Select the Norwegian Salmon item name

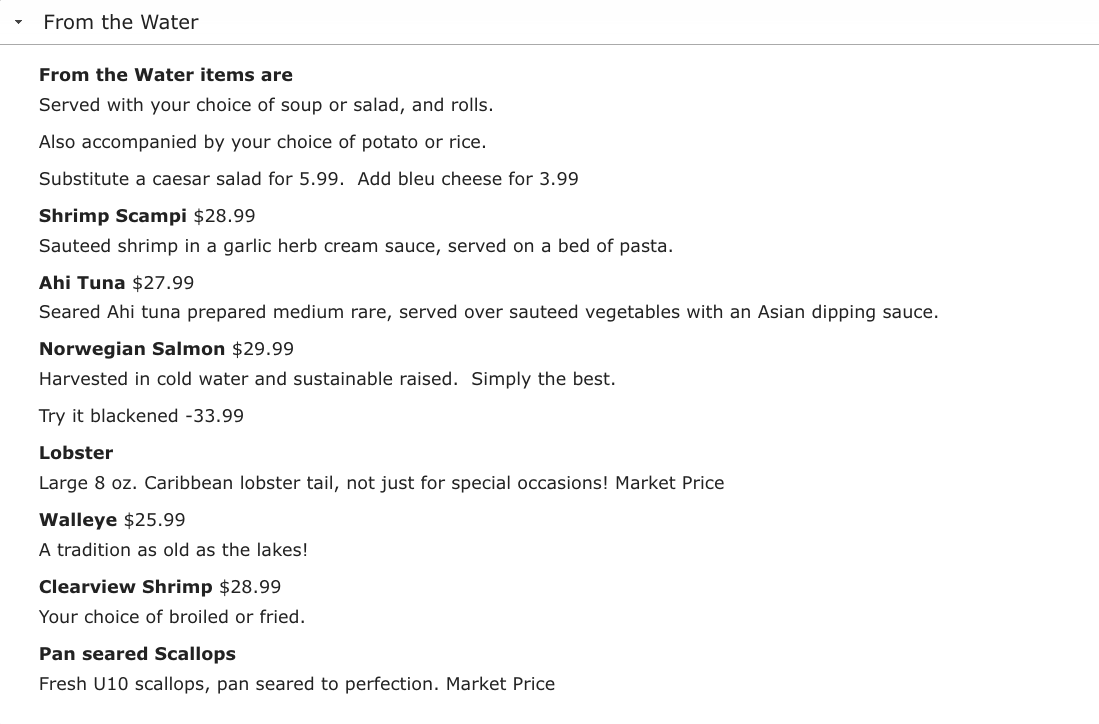(x=132, y=349)
